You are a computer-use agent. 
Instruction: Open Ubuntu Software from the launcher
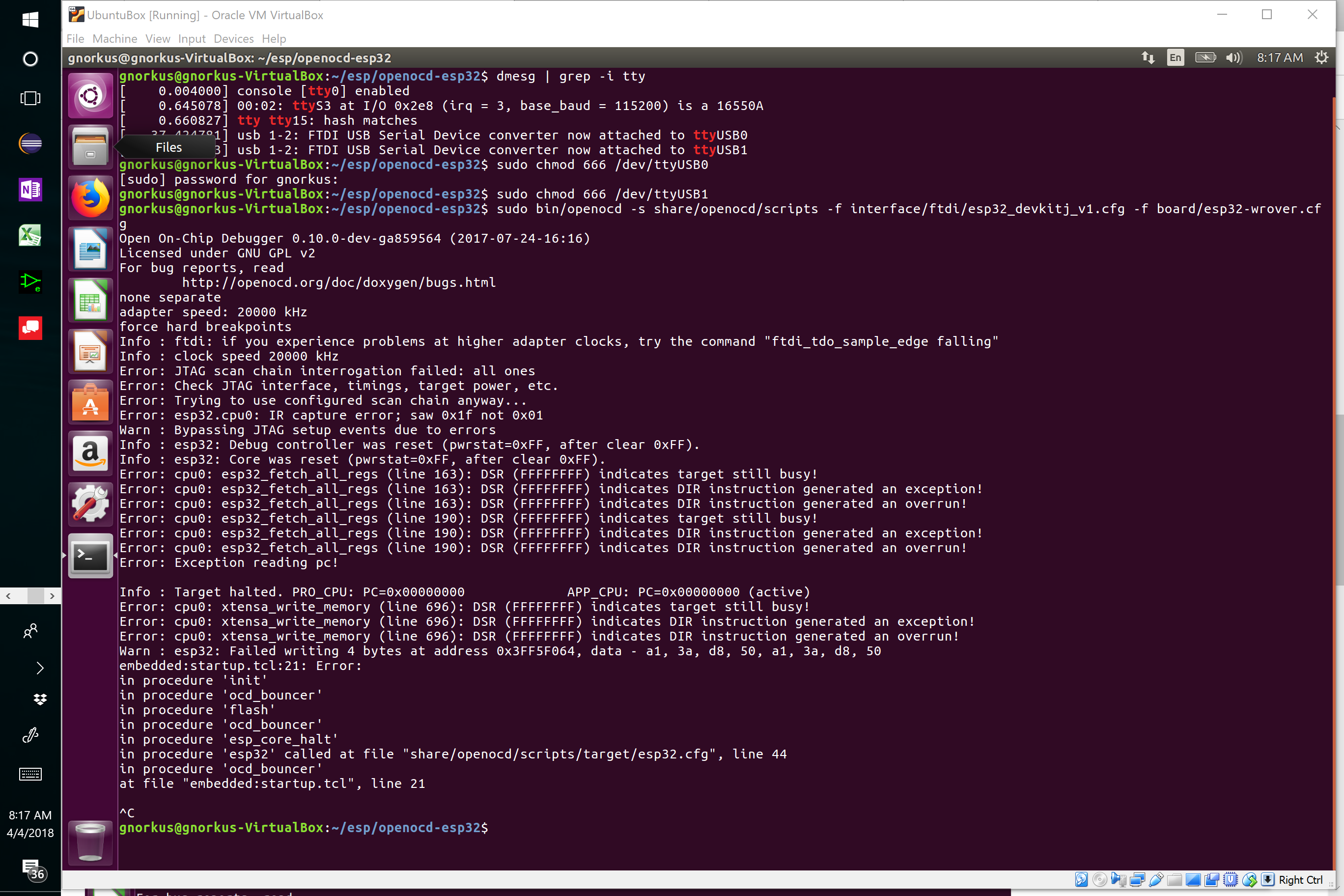90,402
